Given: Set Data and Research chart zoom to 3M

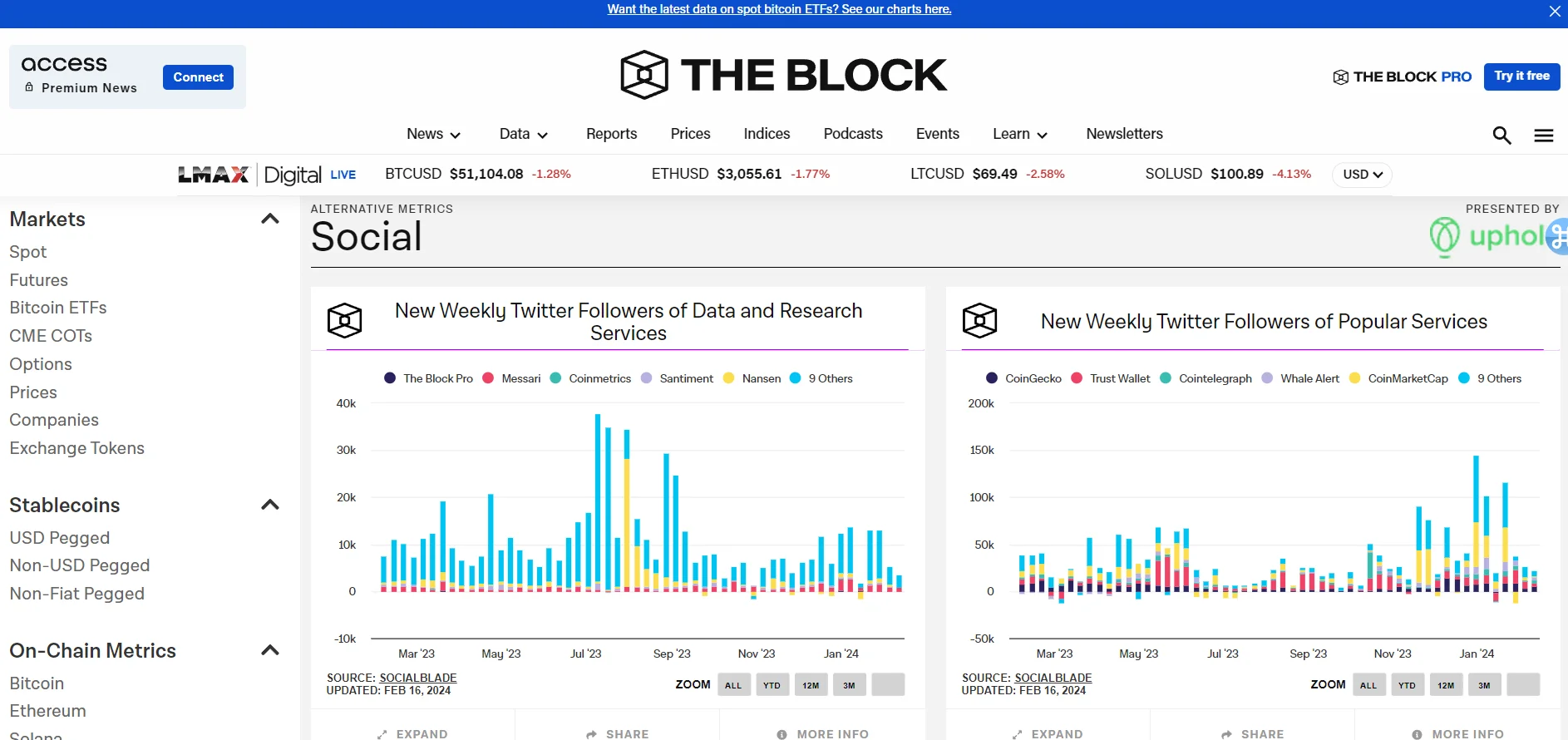Looking at the screenshot, I should [849, 685].
